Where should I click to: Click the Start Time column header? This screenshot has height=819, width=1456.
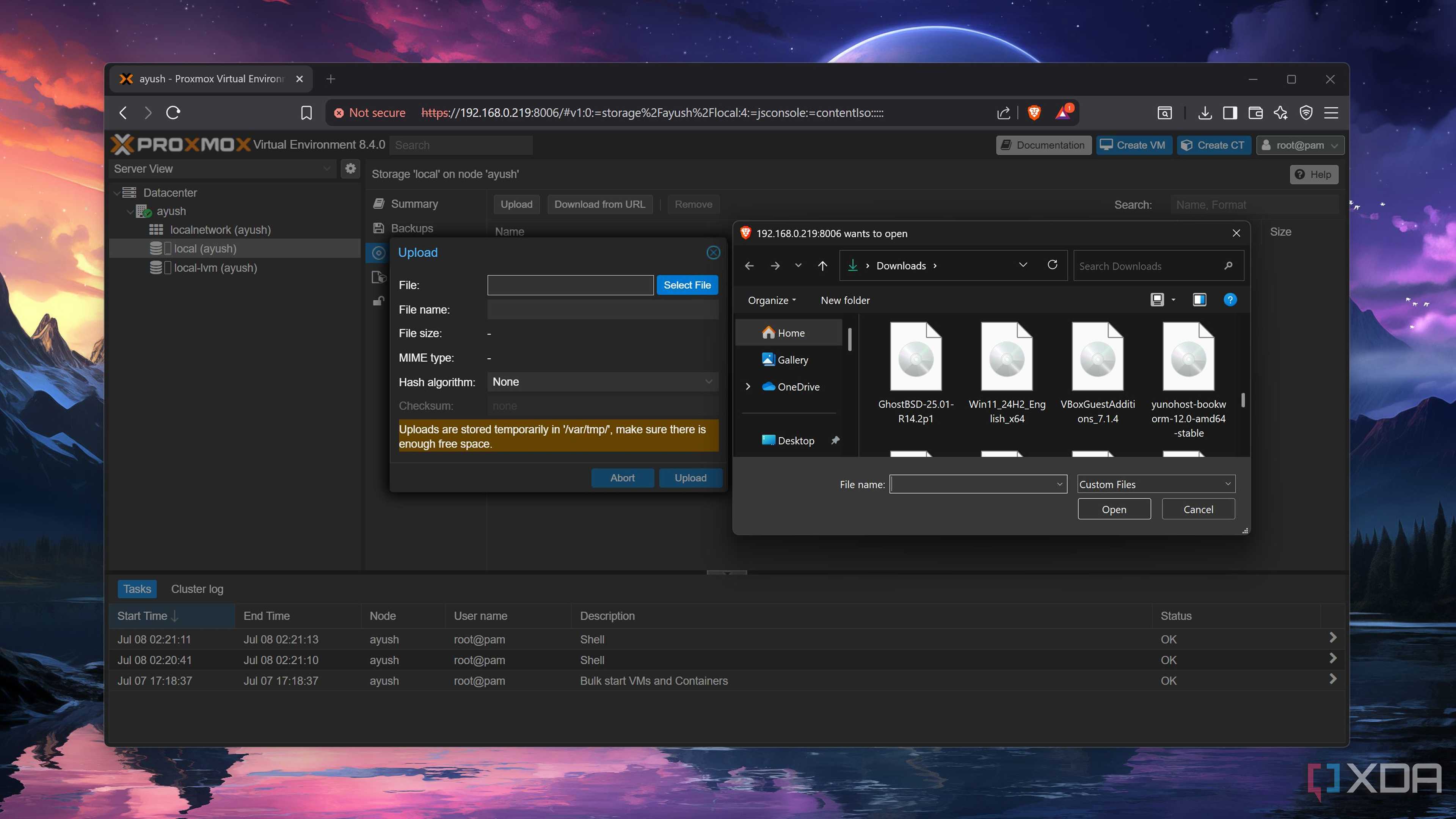pyautogui.click(x=171, y=615)
